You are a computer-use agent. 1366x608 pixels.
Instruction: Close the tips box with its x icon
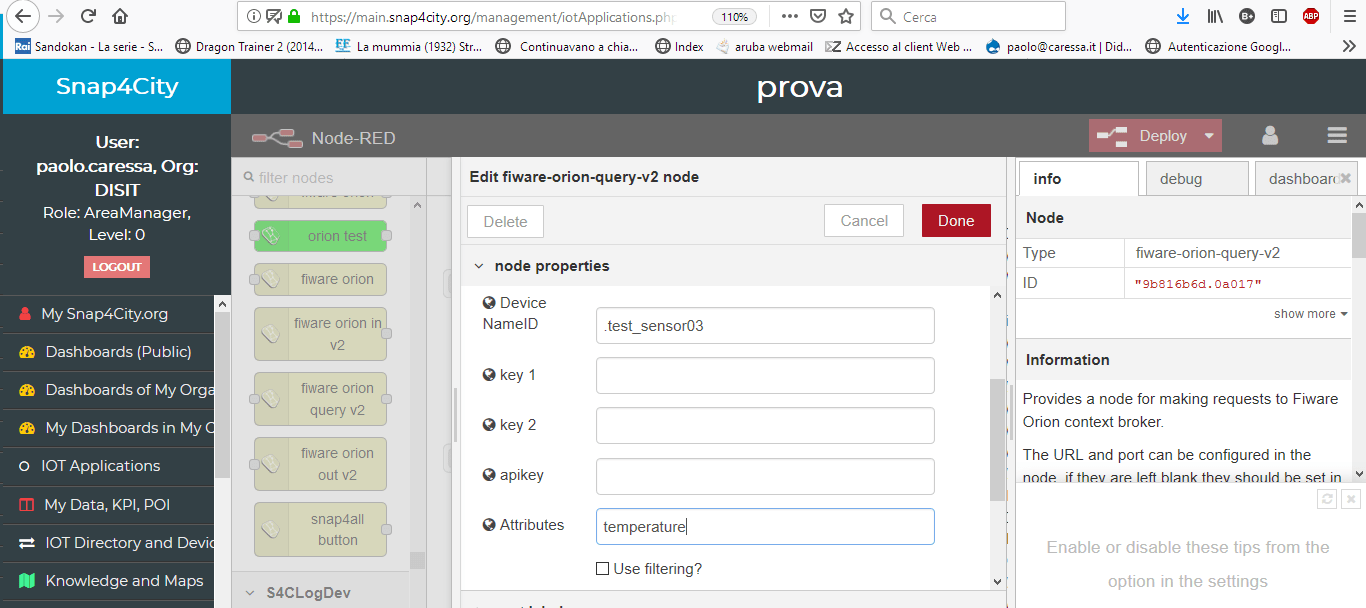pyautogui.click(x=1351, y=498)
